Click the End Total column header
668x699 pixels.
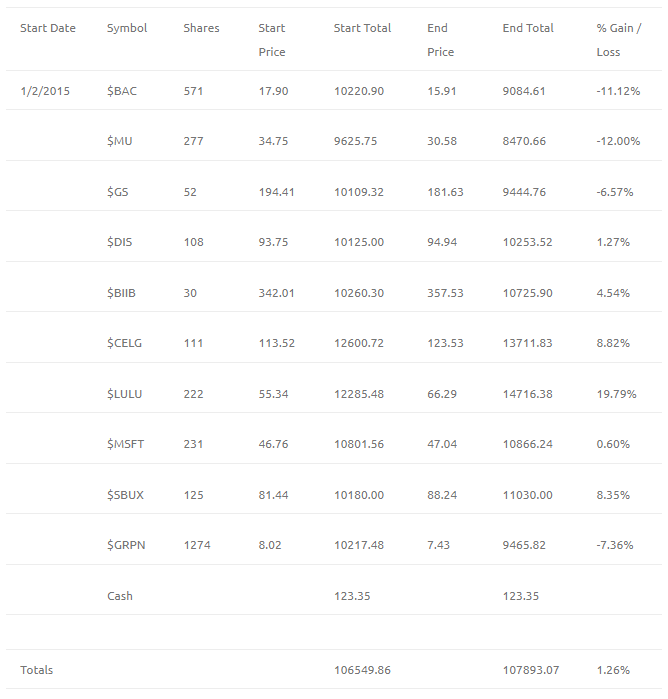(x=528, y=28)
